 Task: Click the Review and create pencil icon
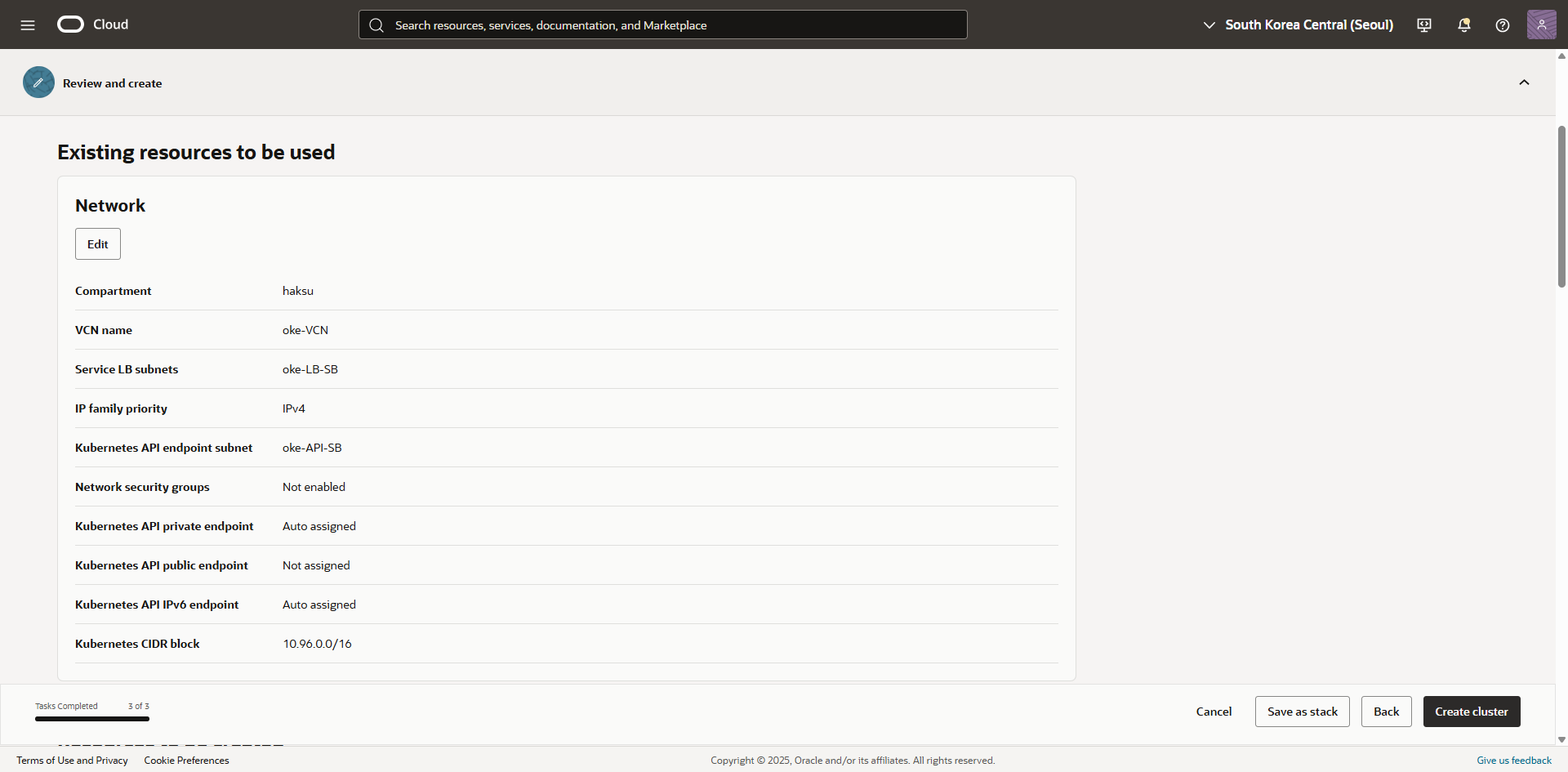pyautogui.click(x=38, y=83)
